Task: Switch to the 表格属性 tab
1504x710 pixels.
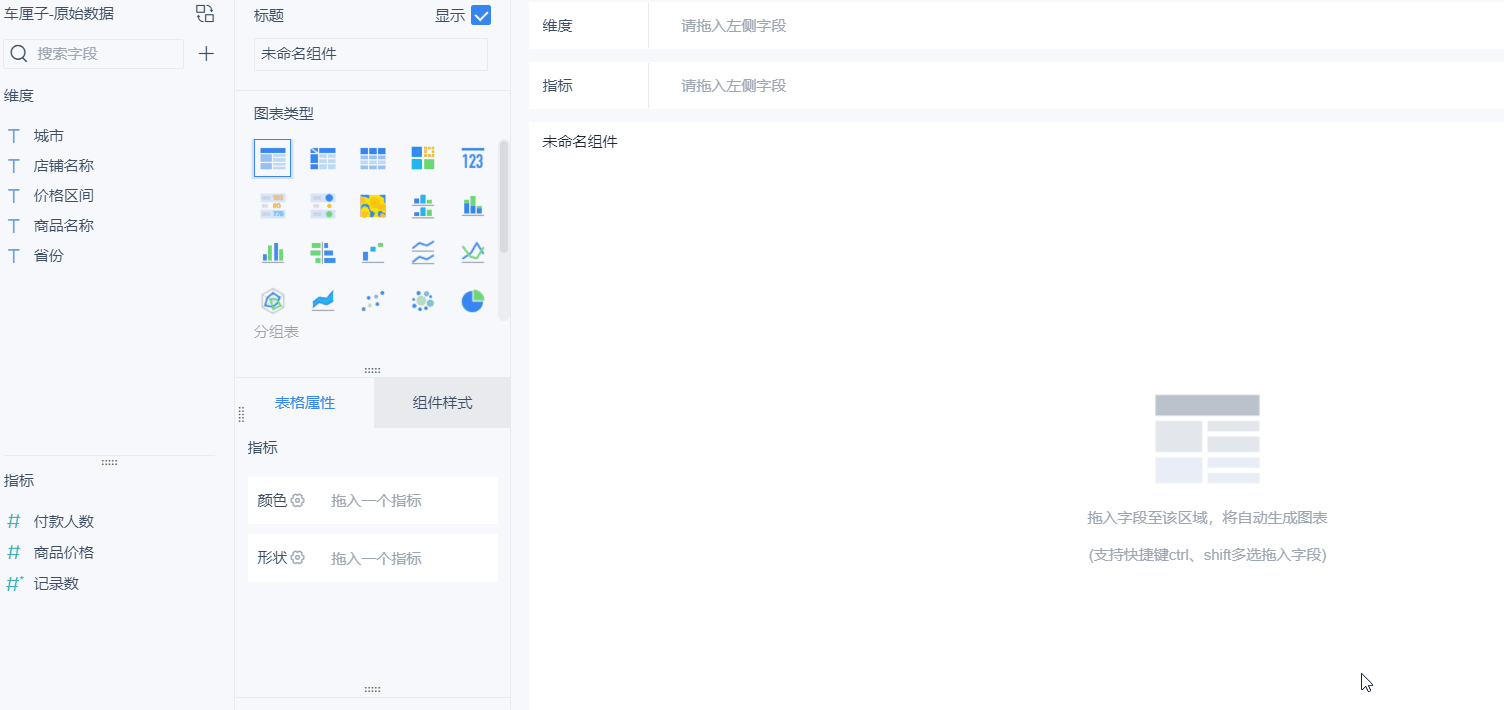Action: (x=304, y=402)
